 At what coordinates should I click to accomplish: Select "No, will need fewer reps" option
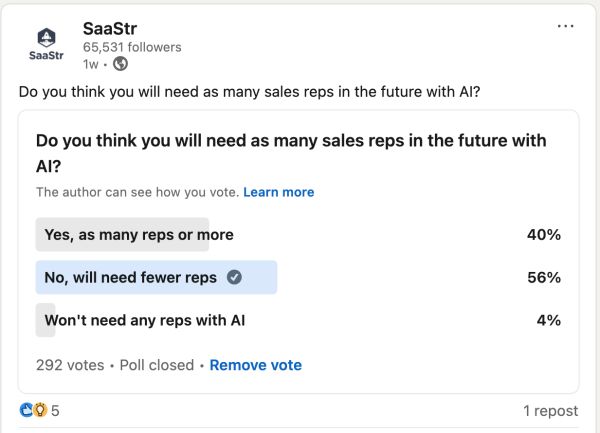click(x=131, y=278)
